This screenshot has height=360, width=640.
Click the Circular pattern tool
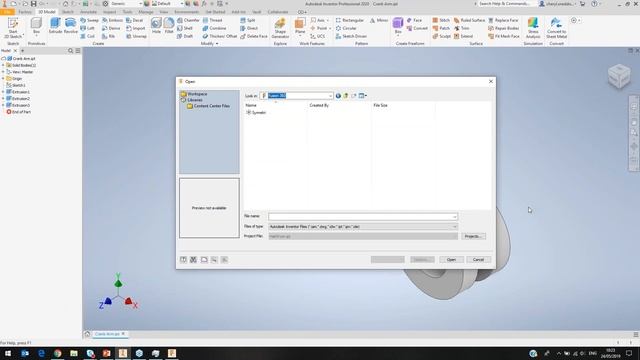click(x=346, y=28)
